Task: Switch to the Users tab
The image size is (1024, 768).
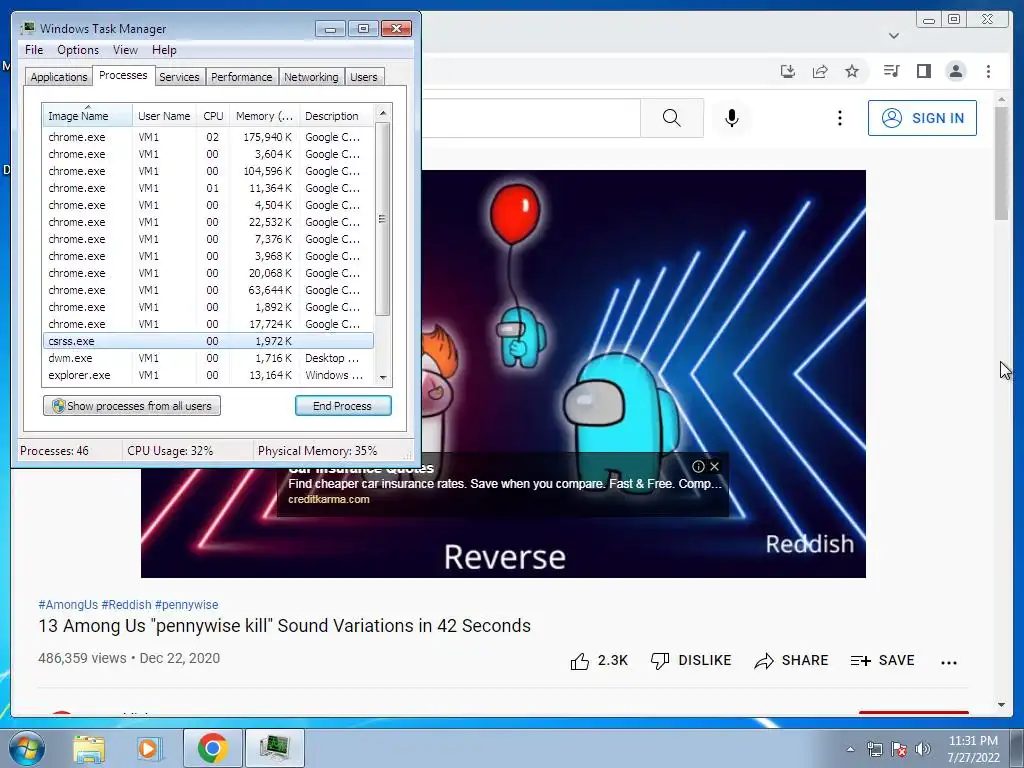Action: click(364, 77)
